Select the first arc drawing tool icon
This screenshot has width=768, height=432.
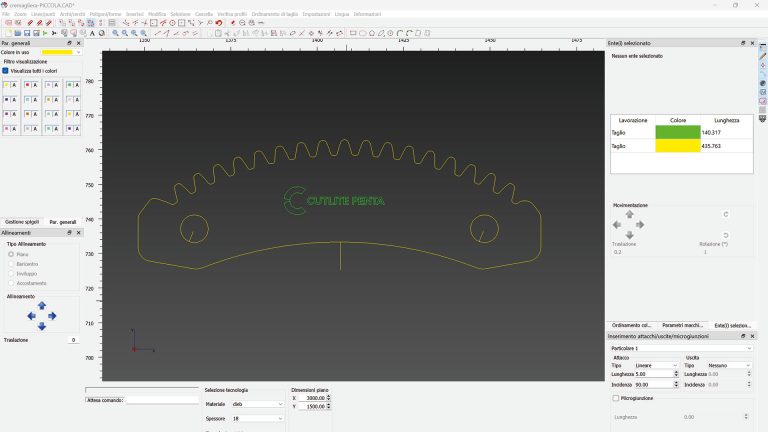point(400,33)
